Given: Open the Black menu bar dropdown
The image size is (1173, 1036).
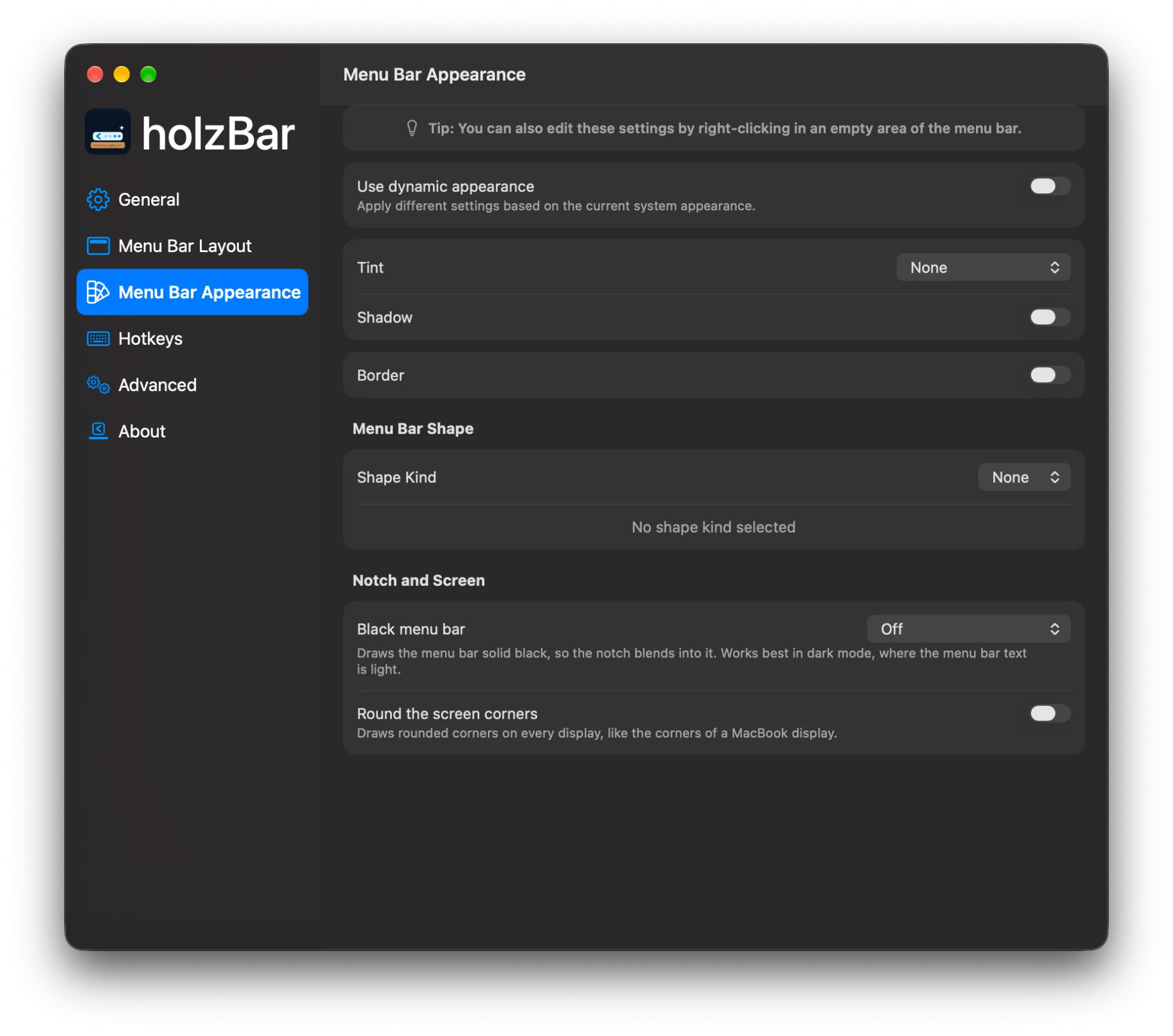Looking at the screenshot, I should pos(968,629).
